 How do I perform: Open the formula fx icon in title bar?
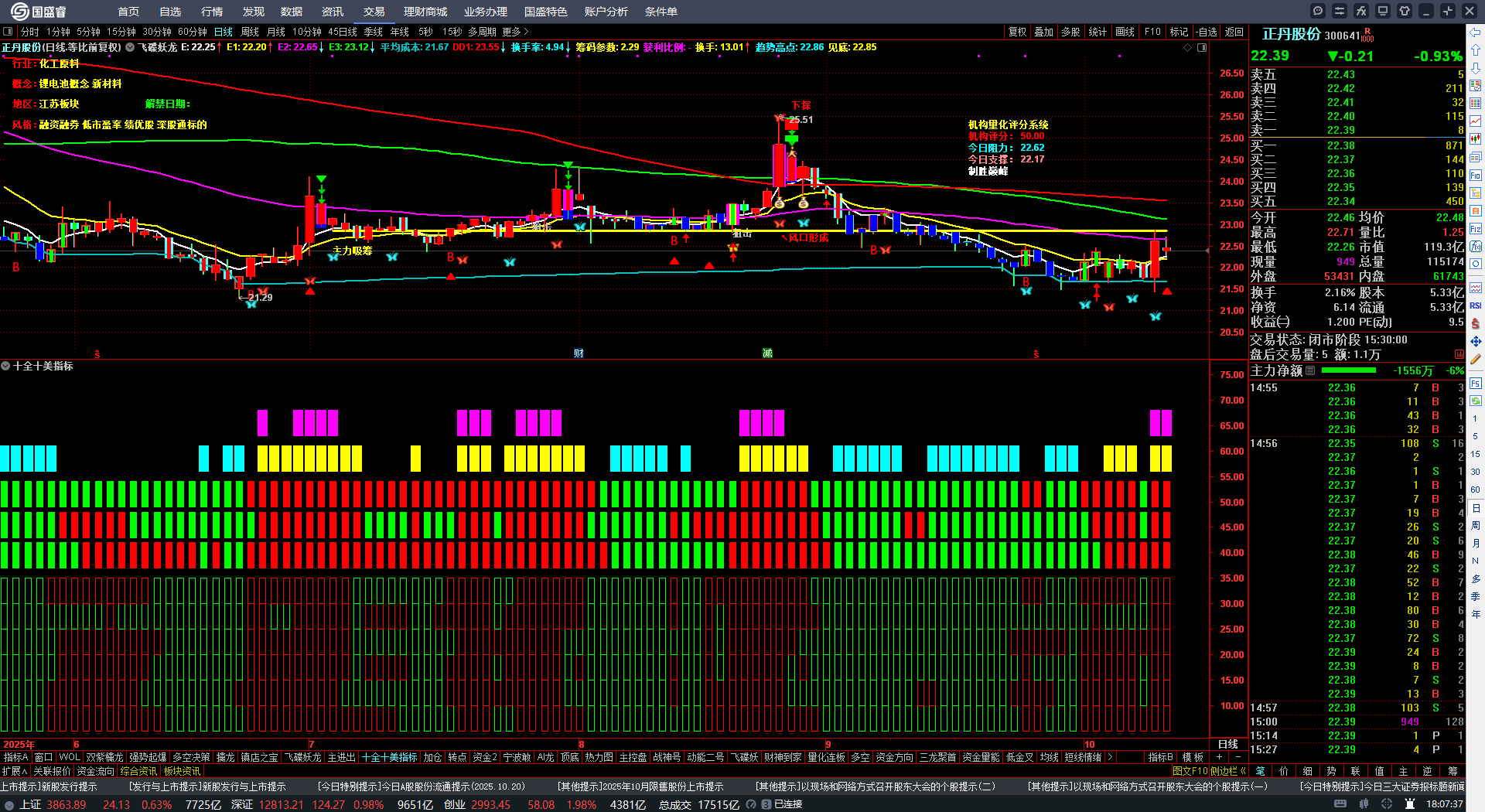tap(1361, 11)
